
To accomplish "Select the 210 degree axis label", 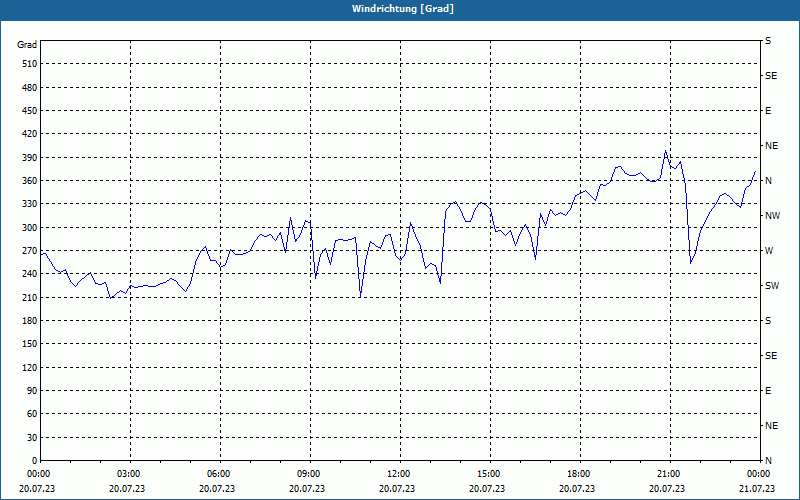I will point(29,297).
